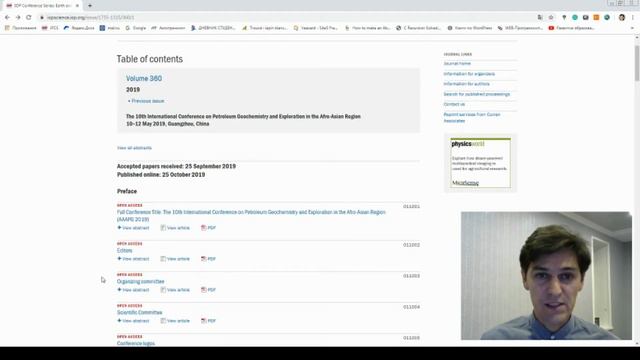View article for the Editors entry
Viewport: 640px width, 360px height.
(x=175, y=259)
